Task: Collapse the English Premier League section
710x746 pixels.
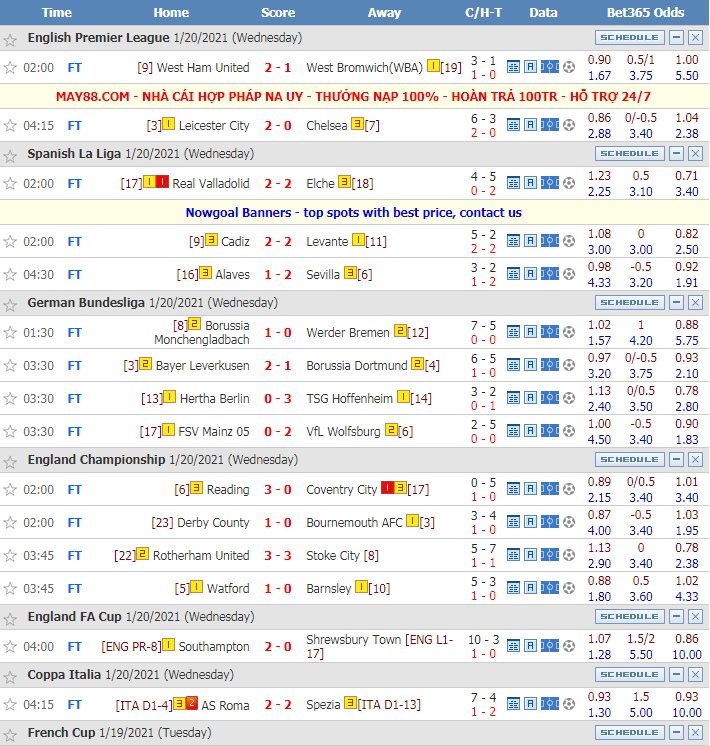Action: tap(676, 38)
